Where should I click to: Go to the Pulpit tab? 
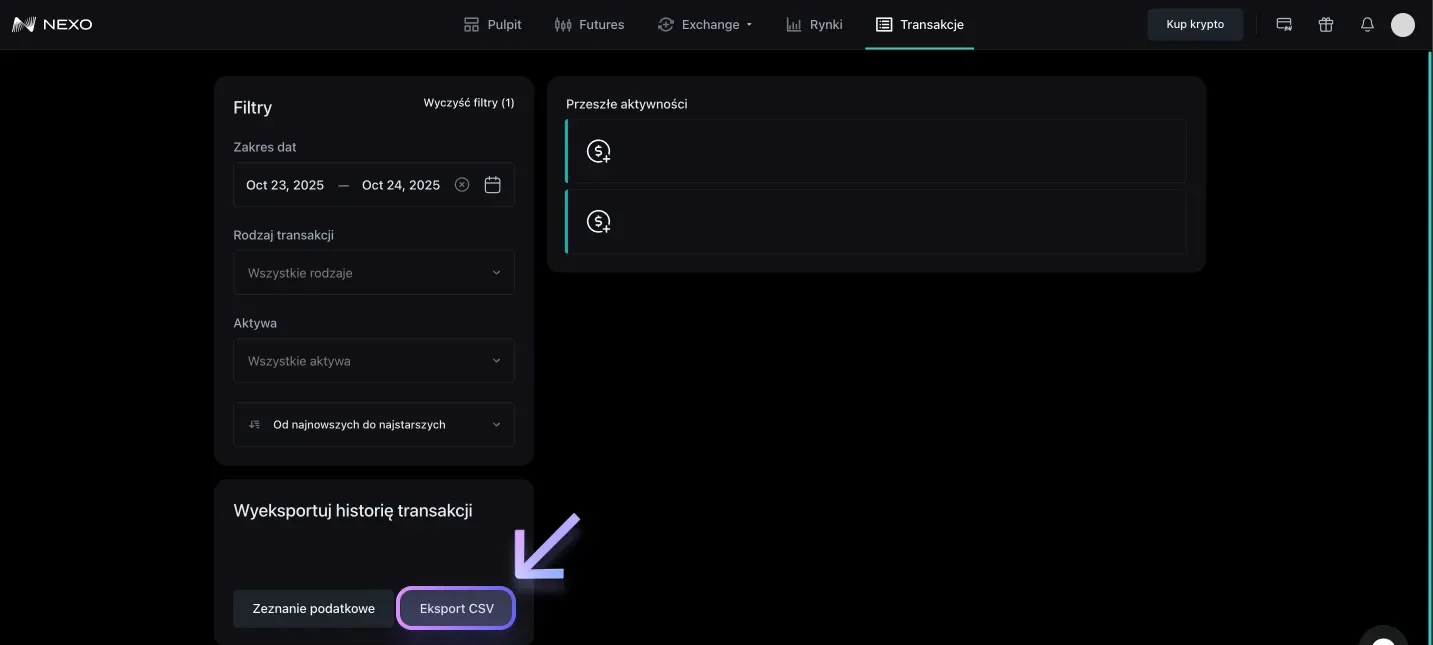(493, 25)
